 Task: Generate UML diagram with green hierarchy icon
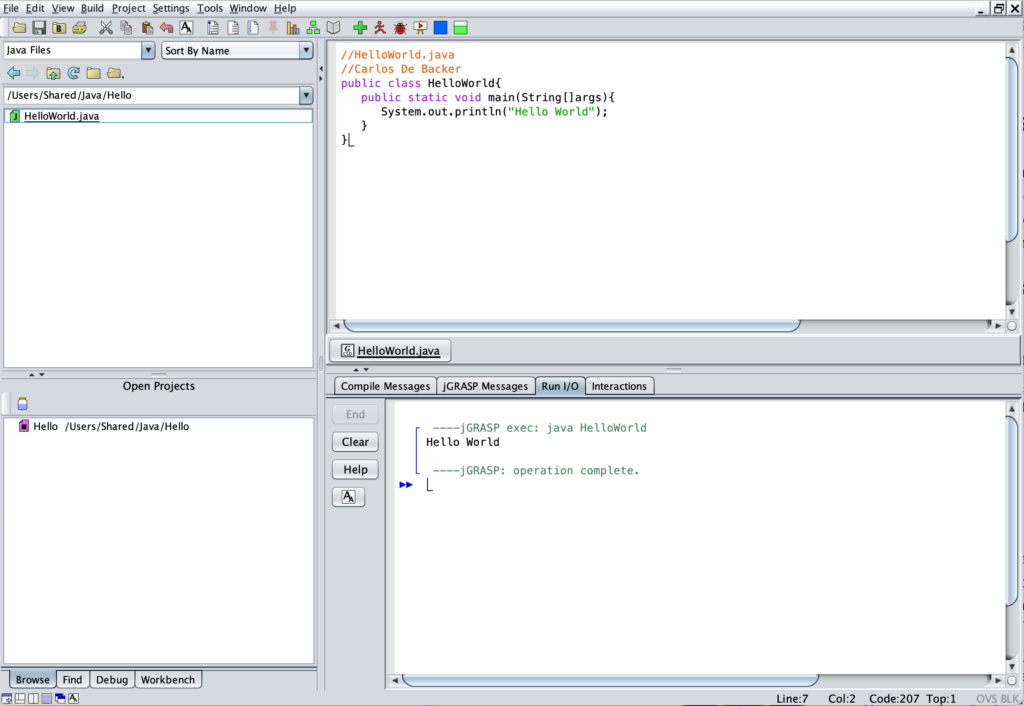313,28
